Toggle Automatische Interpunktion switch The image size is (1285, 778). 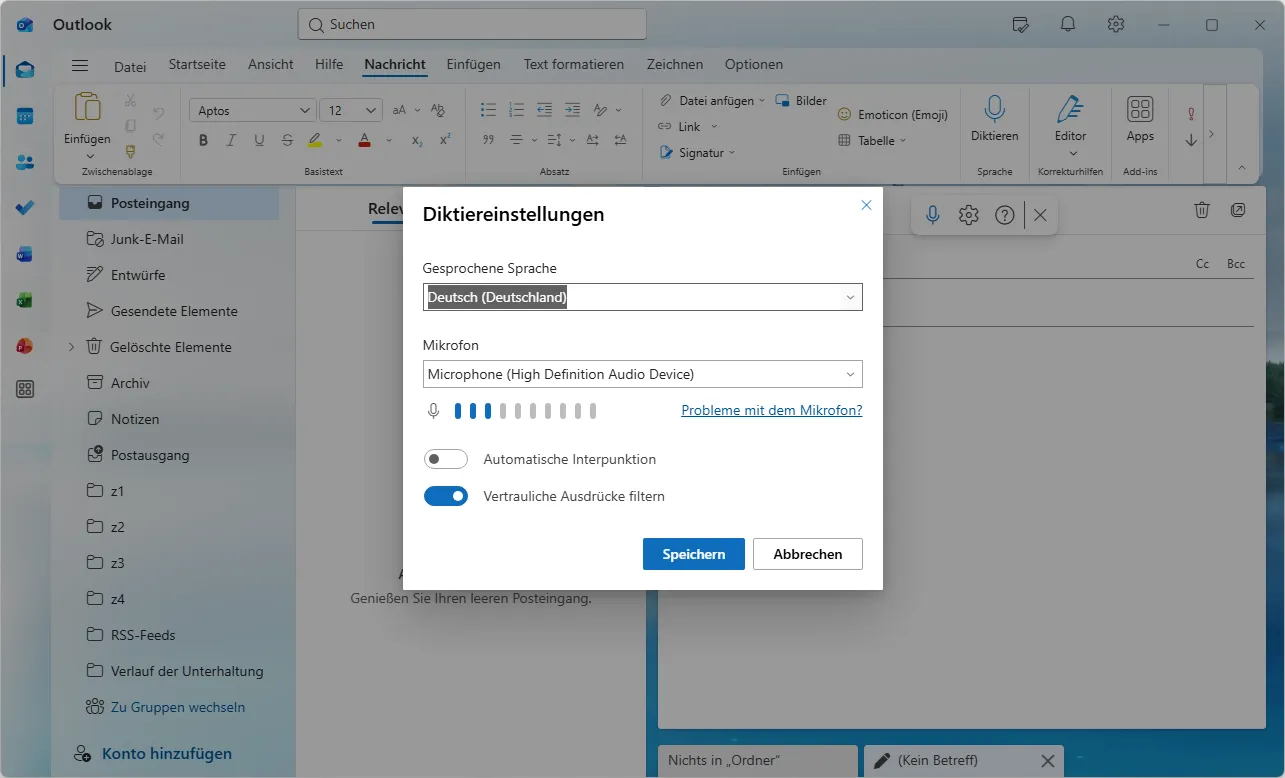pos(446,459)
